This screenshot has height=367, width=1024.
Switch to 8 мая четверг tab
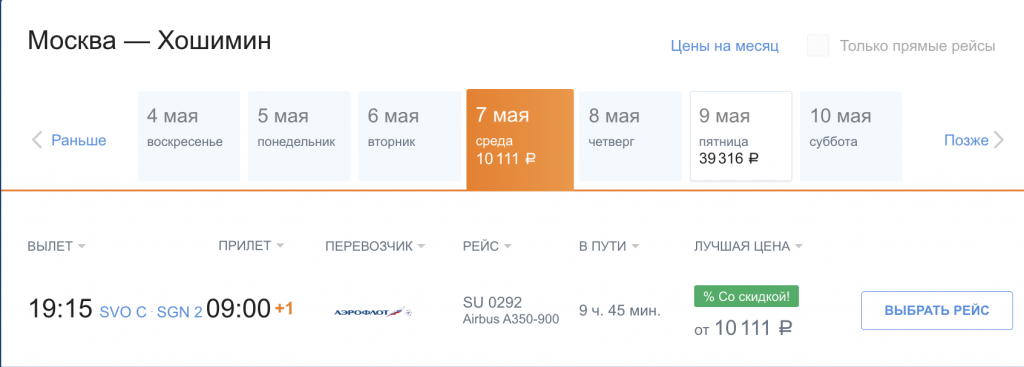coord(630,136)
